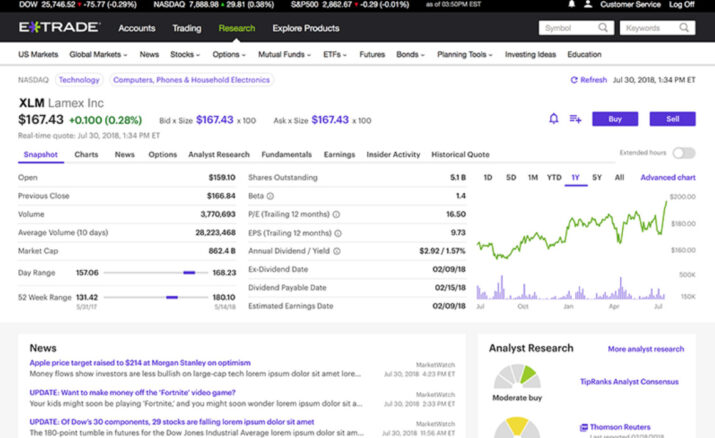Click Computers, Phones & Household Electronics tag
This screenshot has width=715, height=438.
coord(191,80)
